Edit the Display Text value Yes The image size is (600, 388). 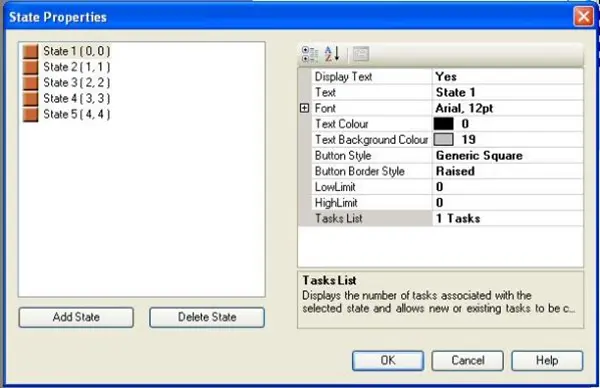508,77
